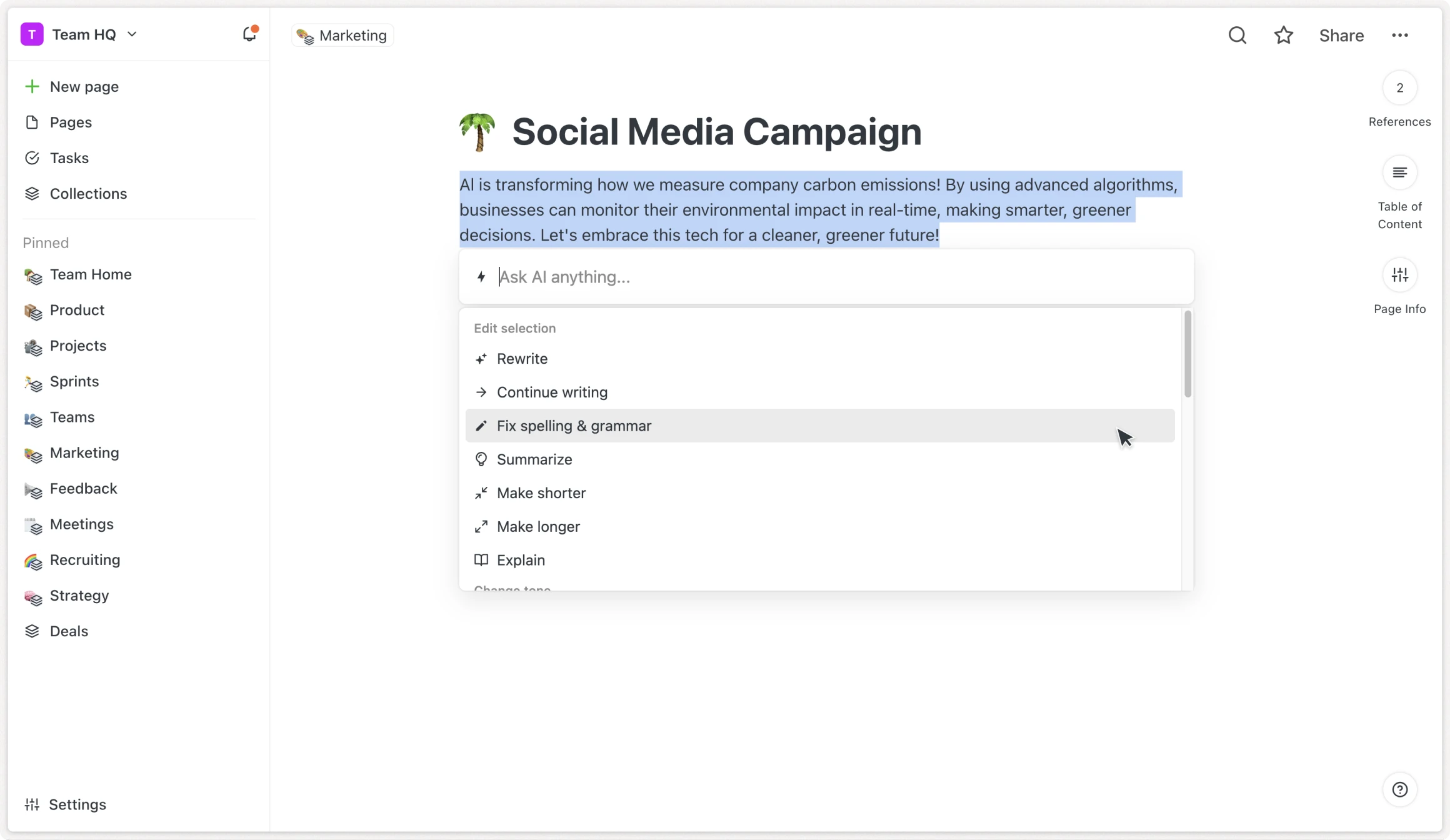
Task: Click the palm tree page emoji icon
Action: point(477,132)
